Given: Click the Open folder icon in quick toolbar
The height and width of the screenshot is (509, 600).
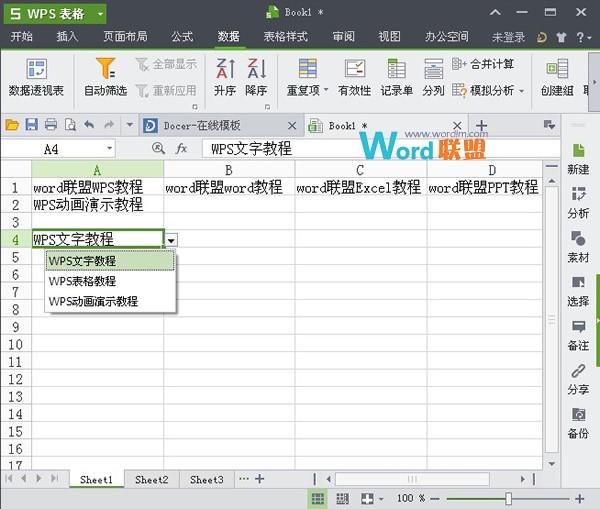Looking at the screenshot, I should point(12,125).
